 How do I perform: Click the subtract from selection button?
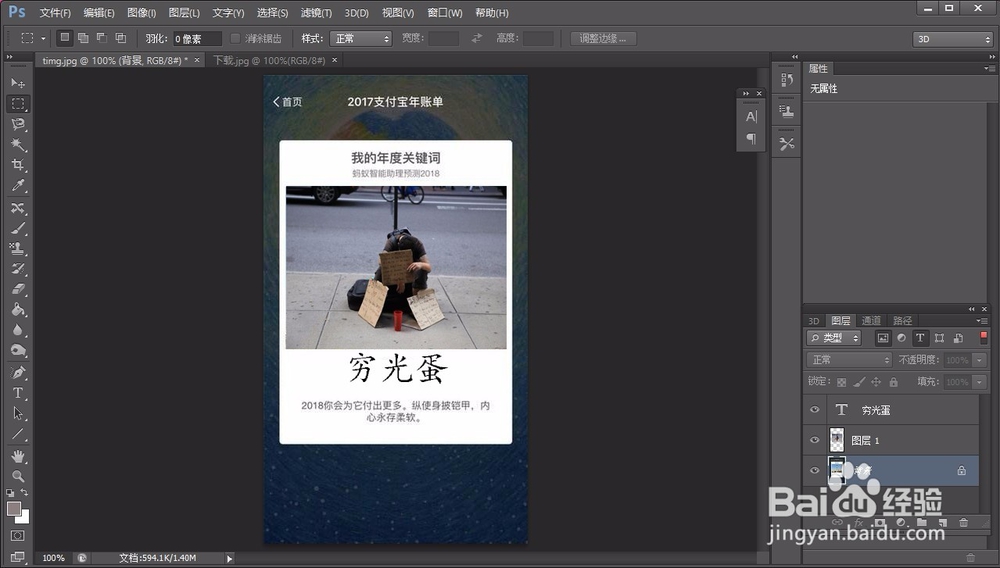click(x=101, y=38)
